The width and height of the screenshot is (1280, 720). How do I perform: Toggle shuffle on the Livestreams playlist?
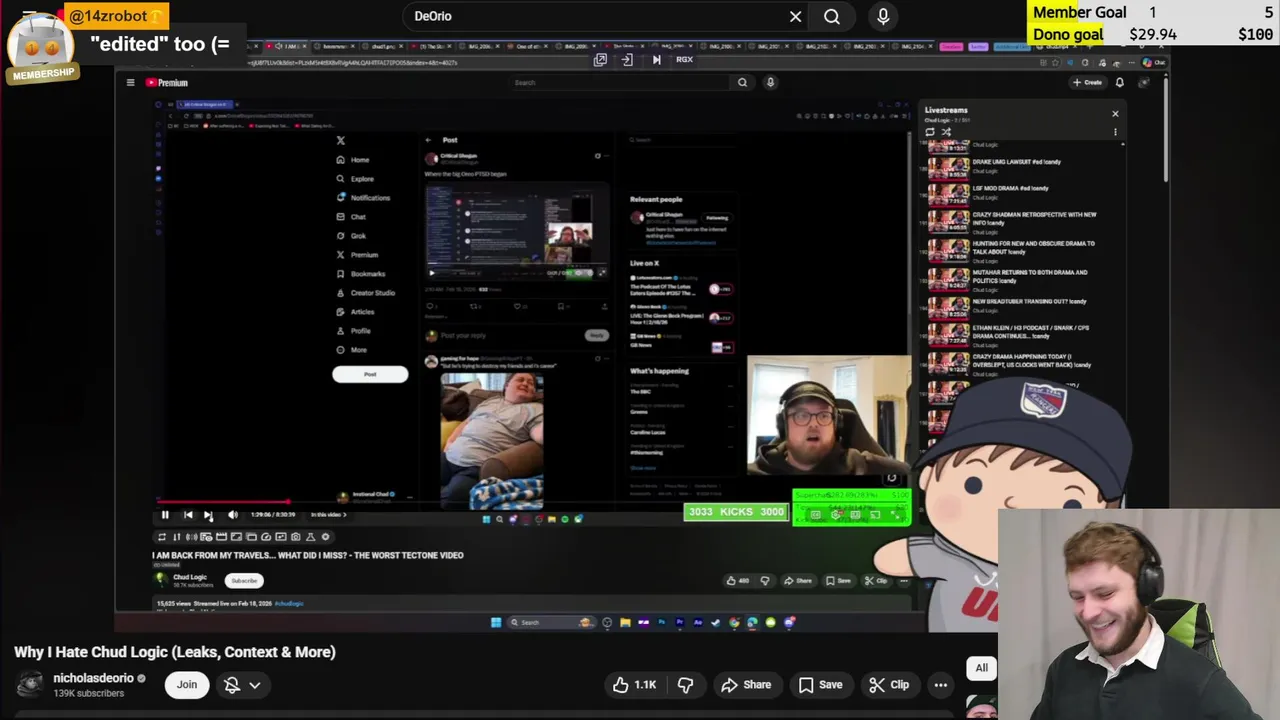coord(946,132)
